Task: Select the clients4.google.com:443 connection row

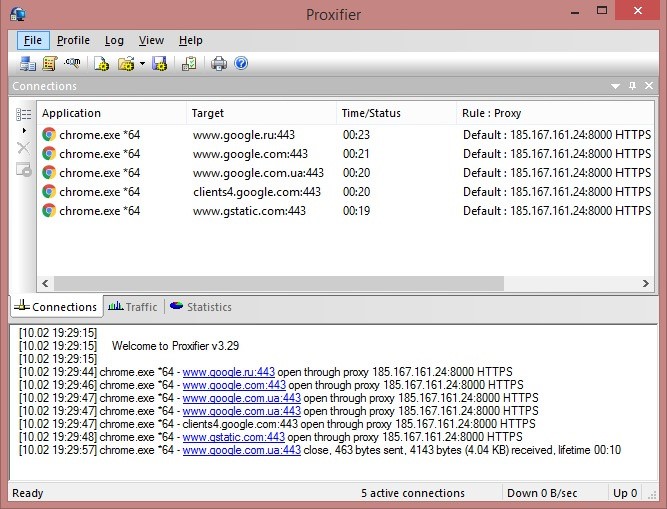Action: 257,192
